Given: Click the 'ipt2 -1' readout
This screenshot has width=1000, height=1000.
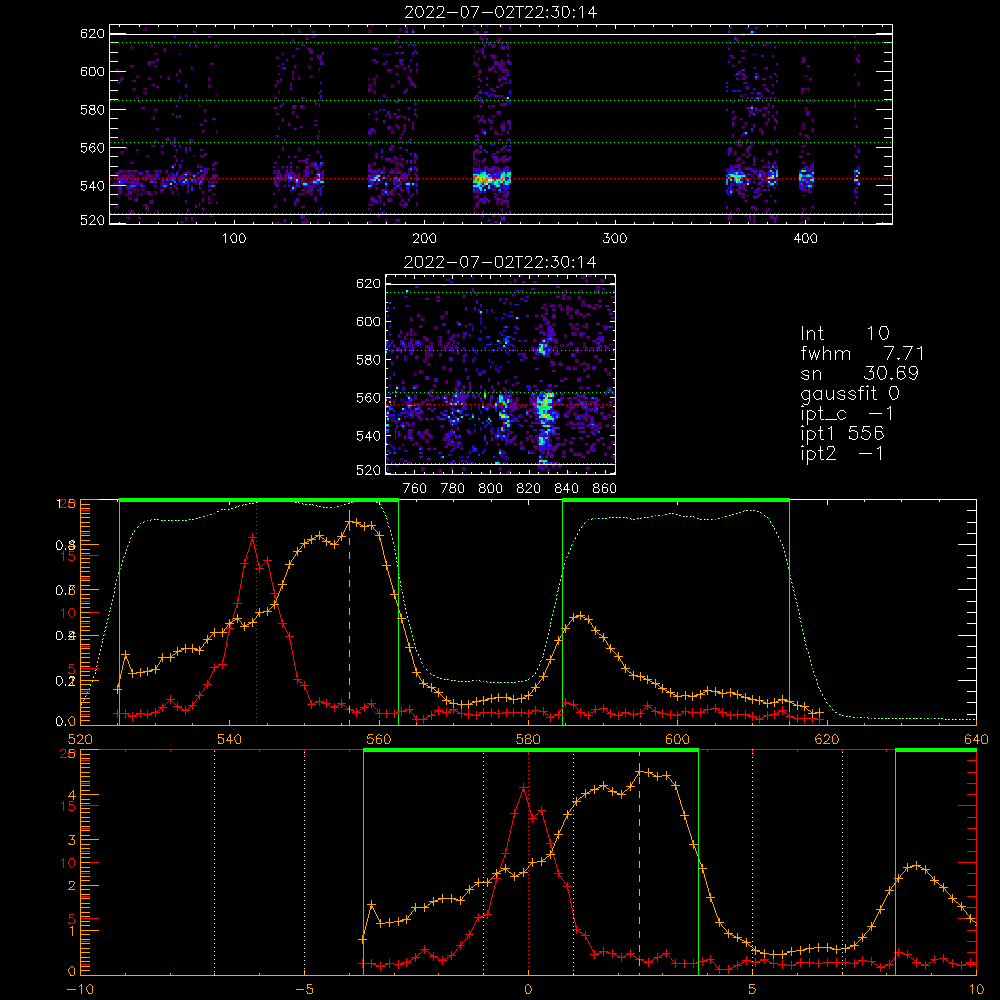Looking at the screenshot, I should (842, 453).
